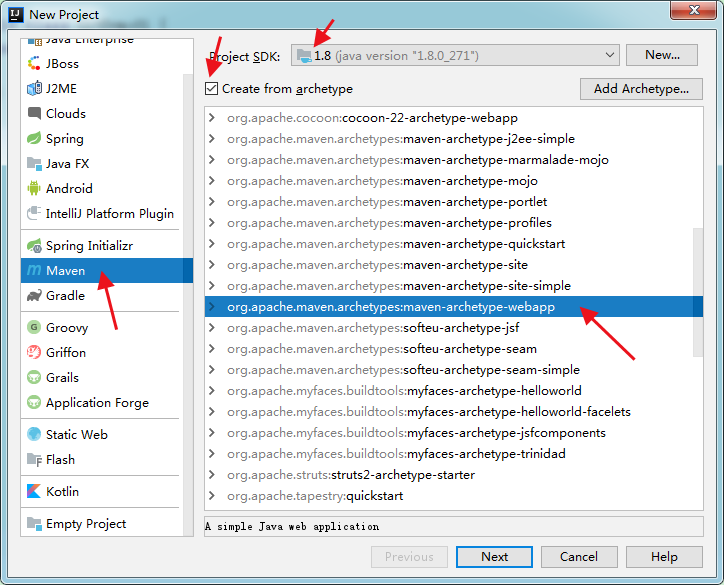Image resolution: width=724 pixels, height=585 pixels.
Task: Select the Grails icon
Action: point(34,377)
